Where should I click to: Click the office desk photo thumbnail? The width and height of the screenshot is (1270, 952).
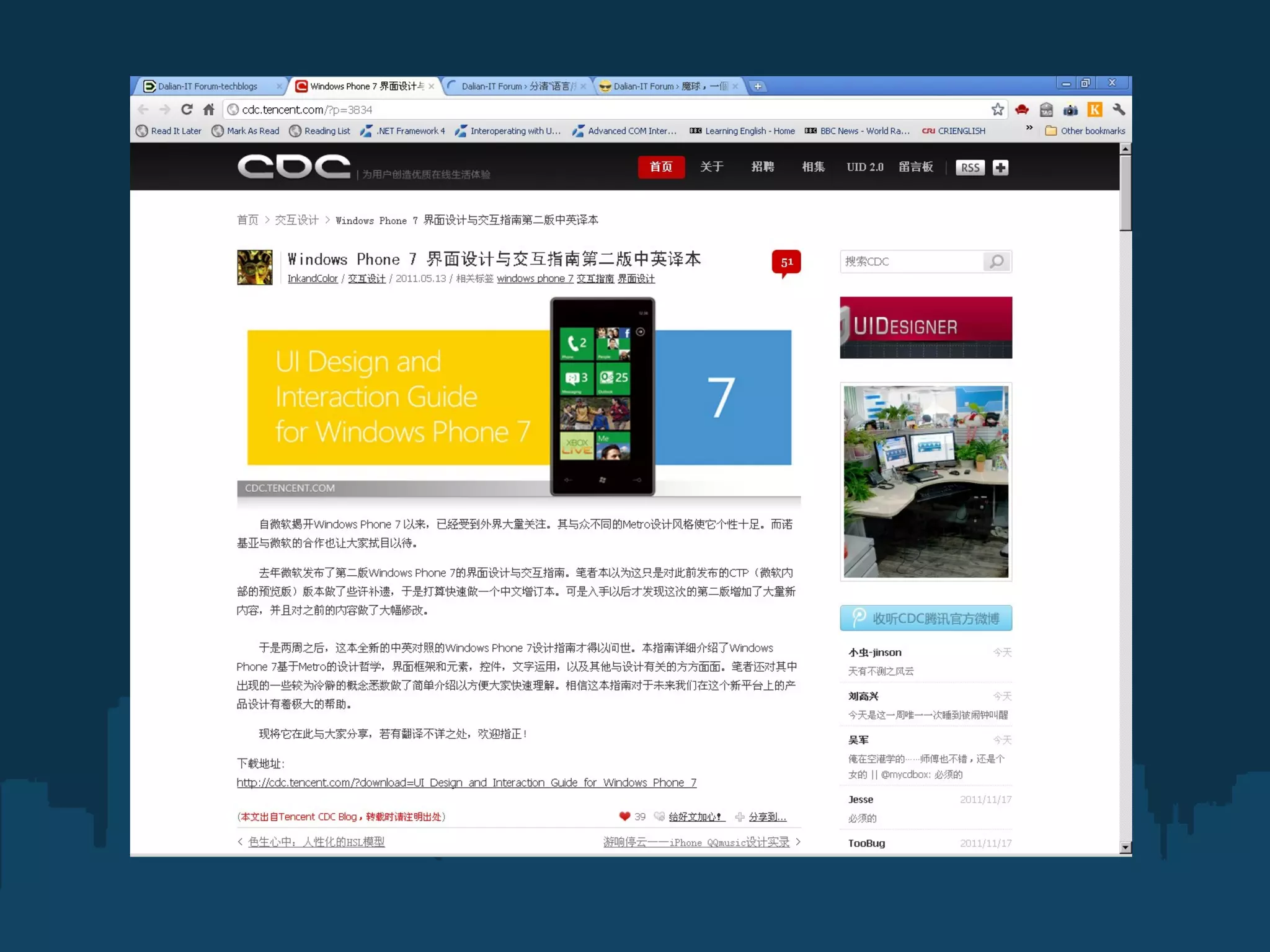tap(925, 482)
